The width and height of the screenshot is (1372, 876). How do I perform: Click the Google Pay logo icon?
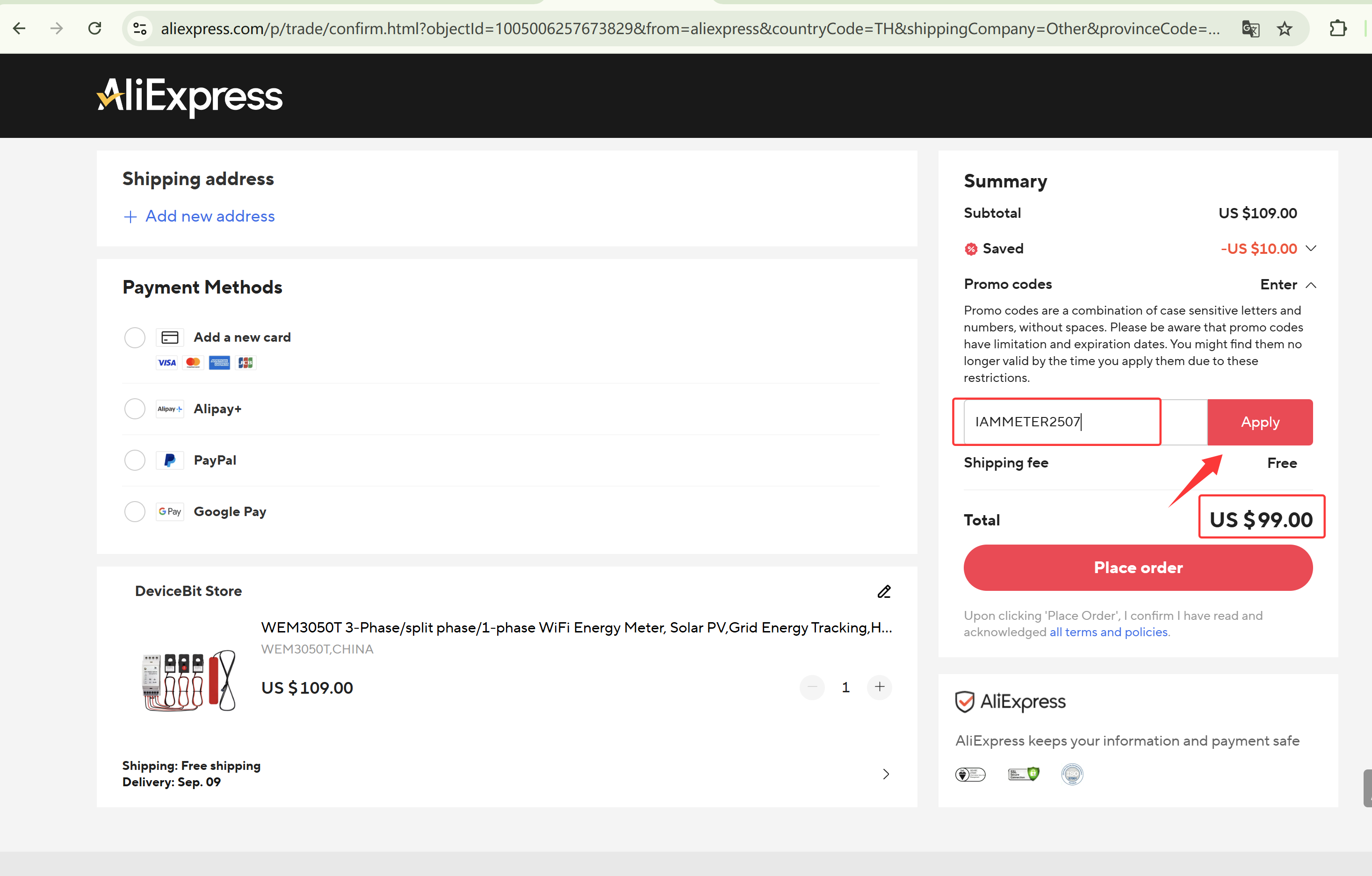170,511
